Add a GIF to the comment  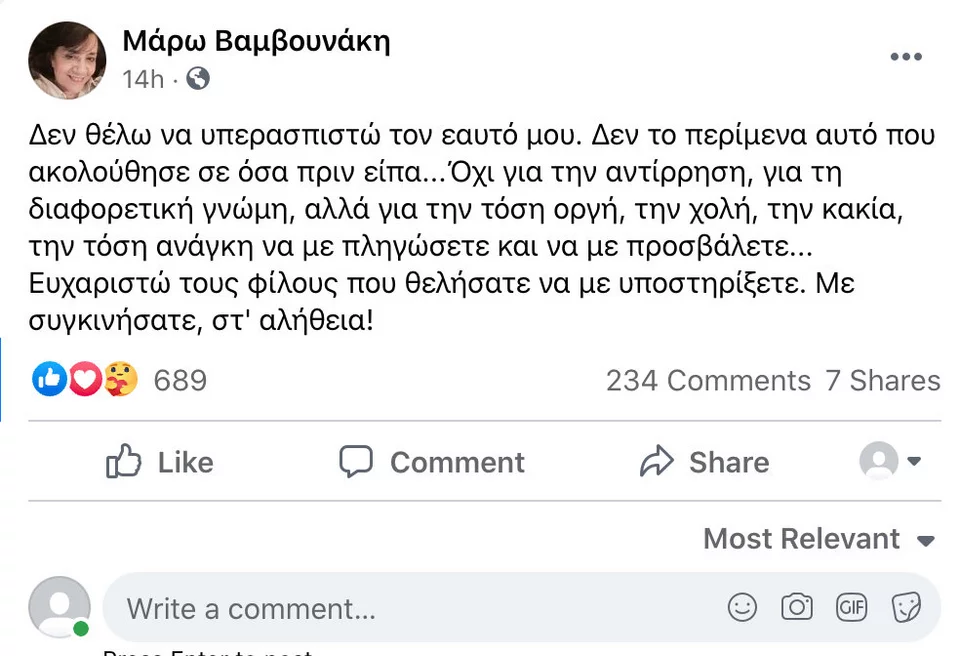(851, 607)
